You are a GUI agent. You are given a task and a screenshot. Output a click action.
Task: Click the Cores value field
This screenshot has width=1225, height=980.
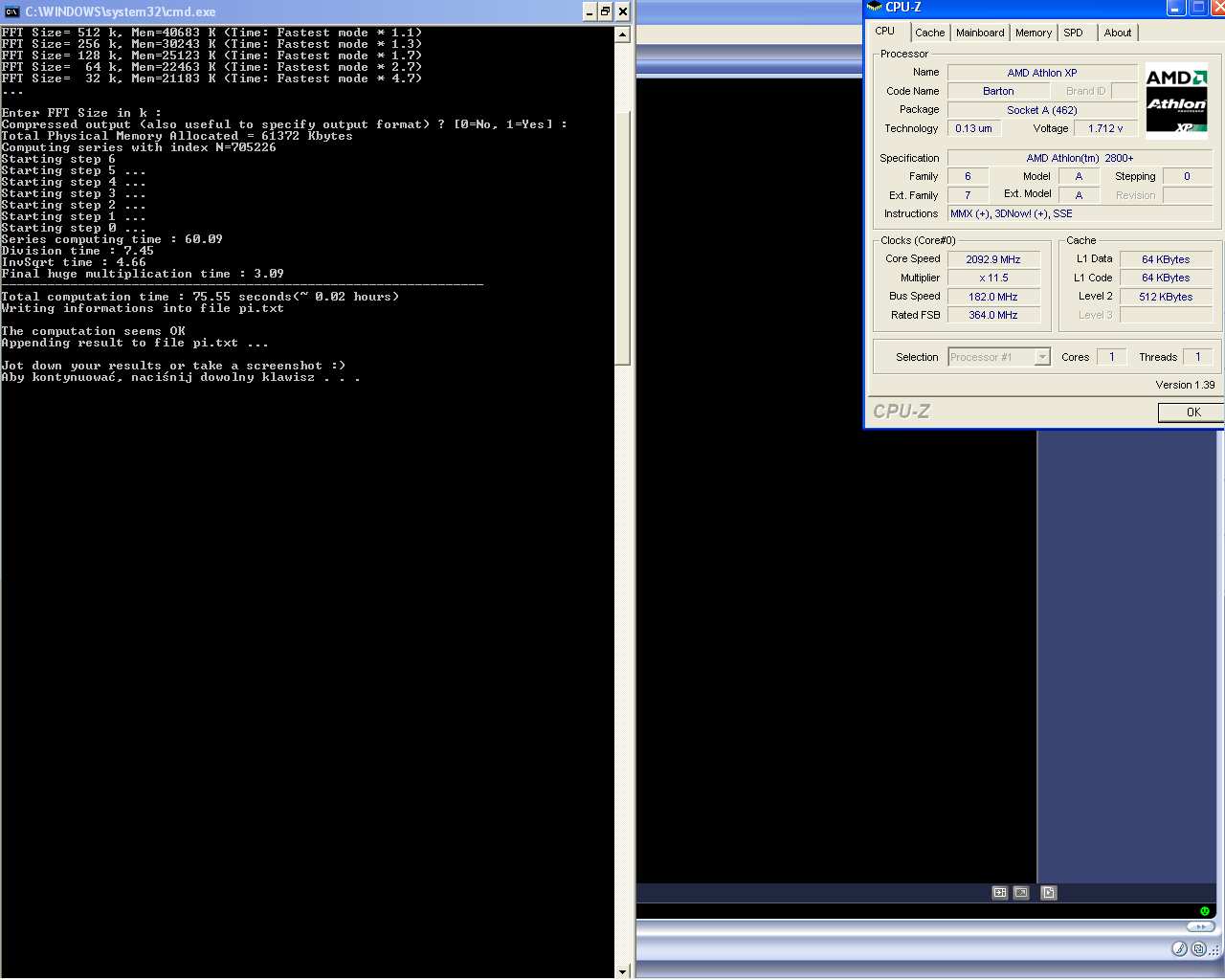point(1111,357)
